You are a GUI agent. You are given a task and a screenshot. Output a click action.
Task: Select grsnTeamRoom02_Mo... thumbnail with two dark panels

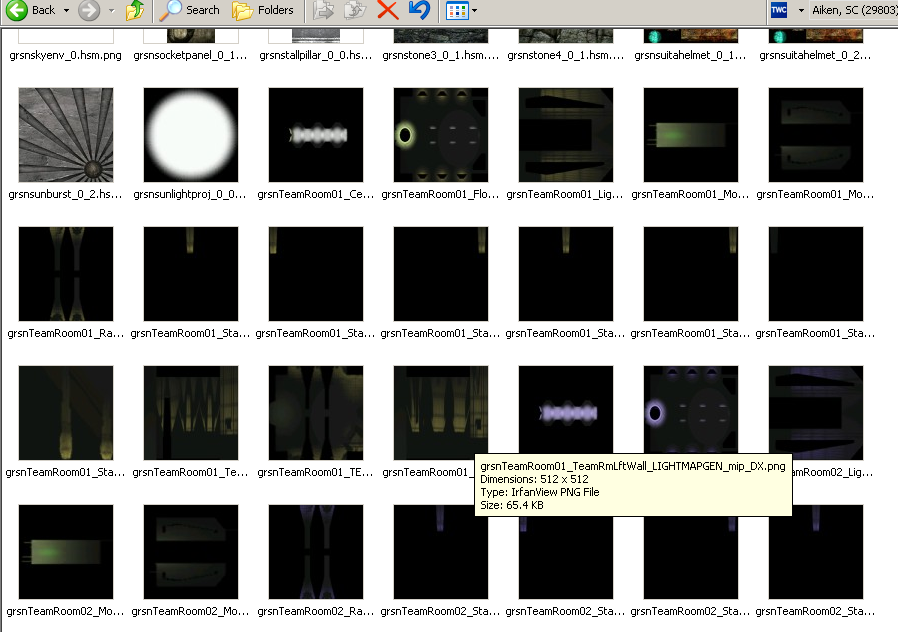coord(191,552)
